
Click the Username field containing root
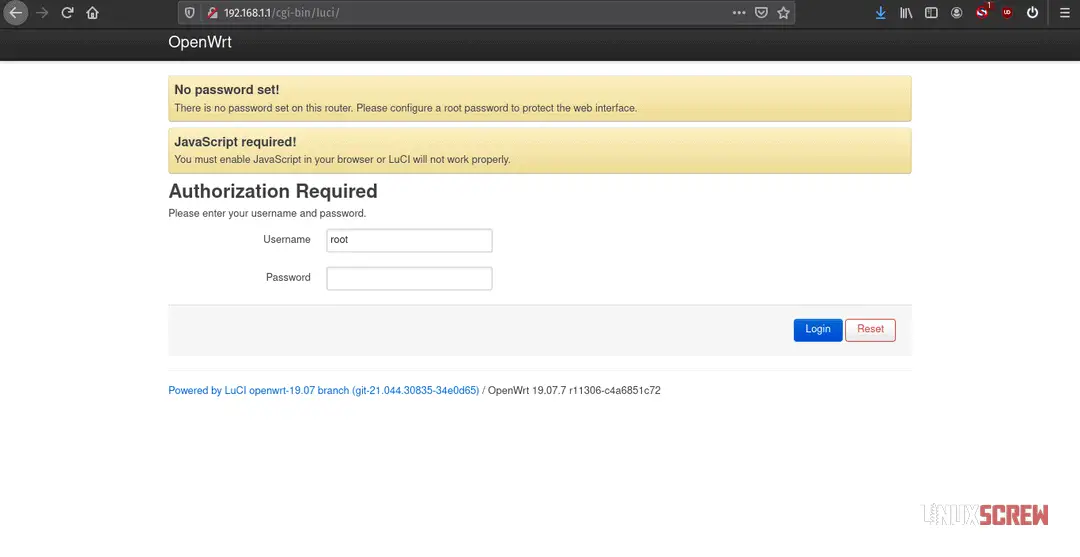409,240
